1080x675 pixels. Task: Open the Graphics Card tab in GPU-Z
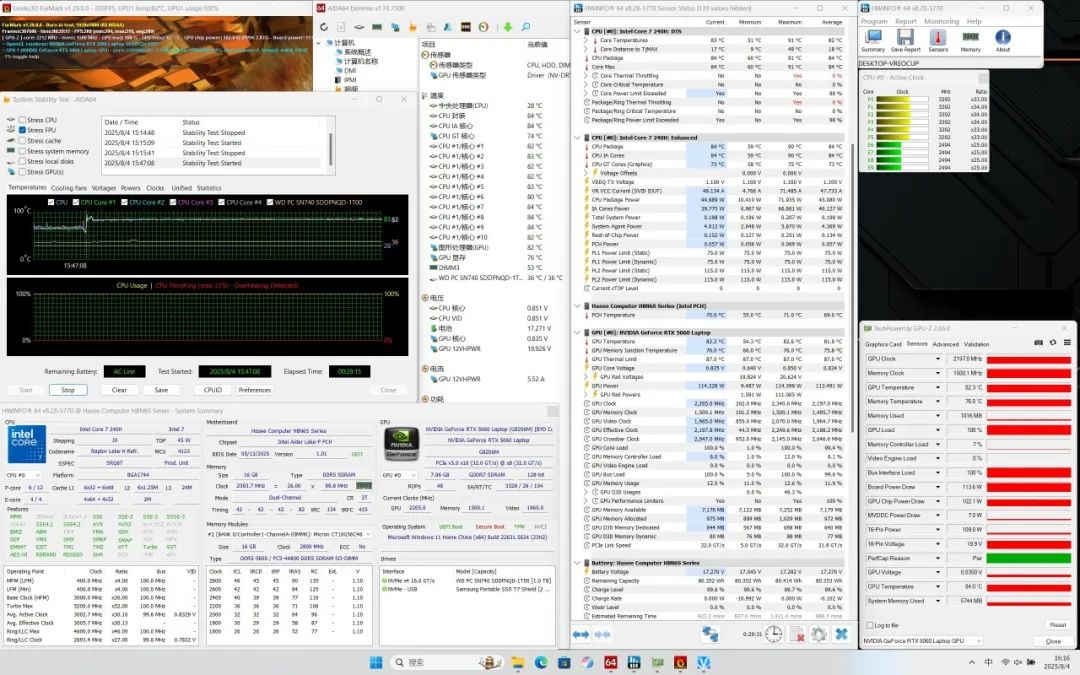pyautogui.click(x=883, y=344)
